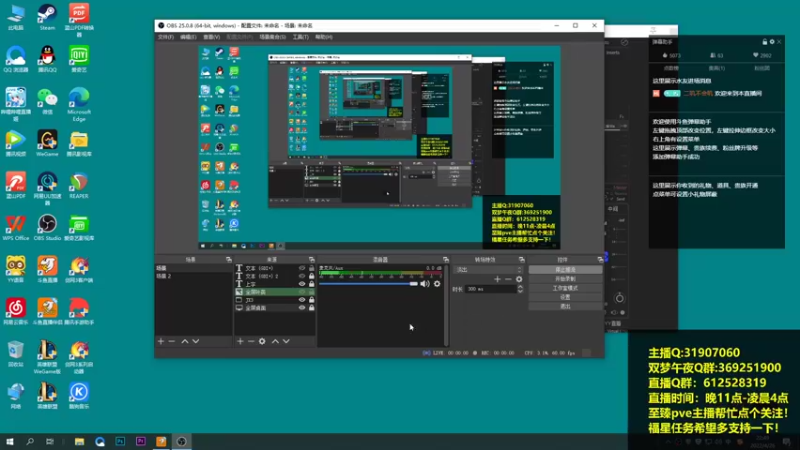
Task: Open Windows Start menu on taskbar
Action: coord(10,441)
